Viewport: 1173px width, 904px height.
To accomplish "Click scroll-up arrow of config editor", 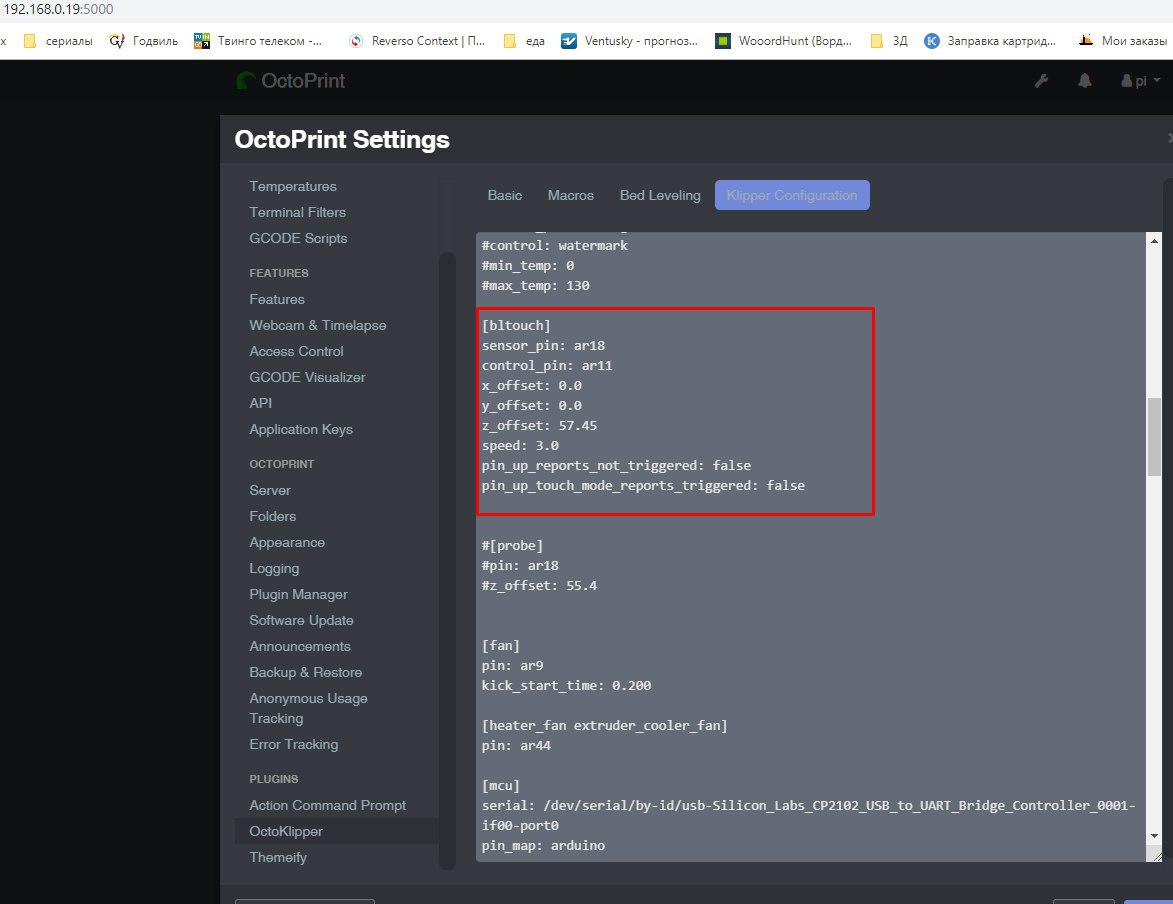I will coord(1154,241).
